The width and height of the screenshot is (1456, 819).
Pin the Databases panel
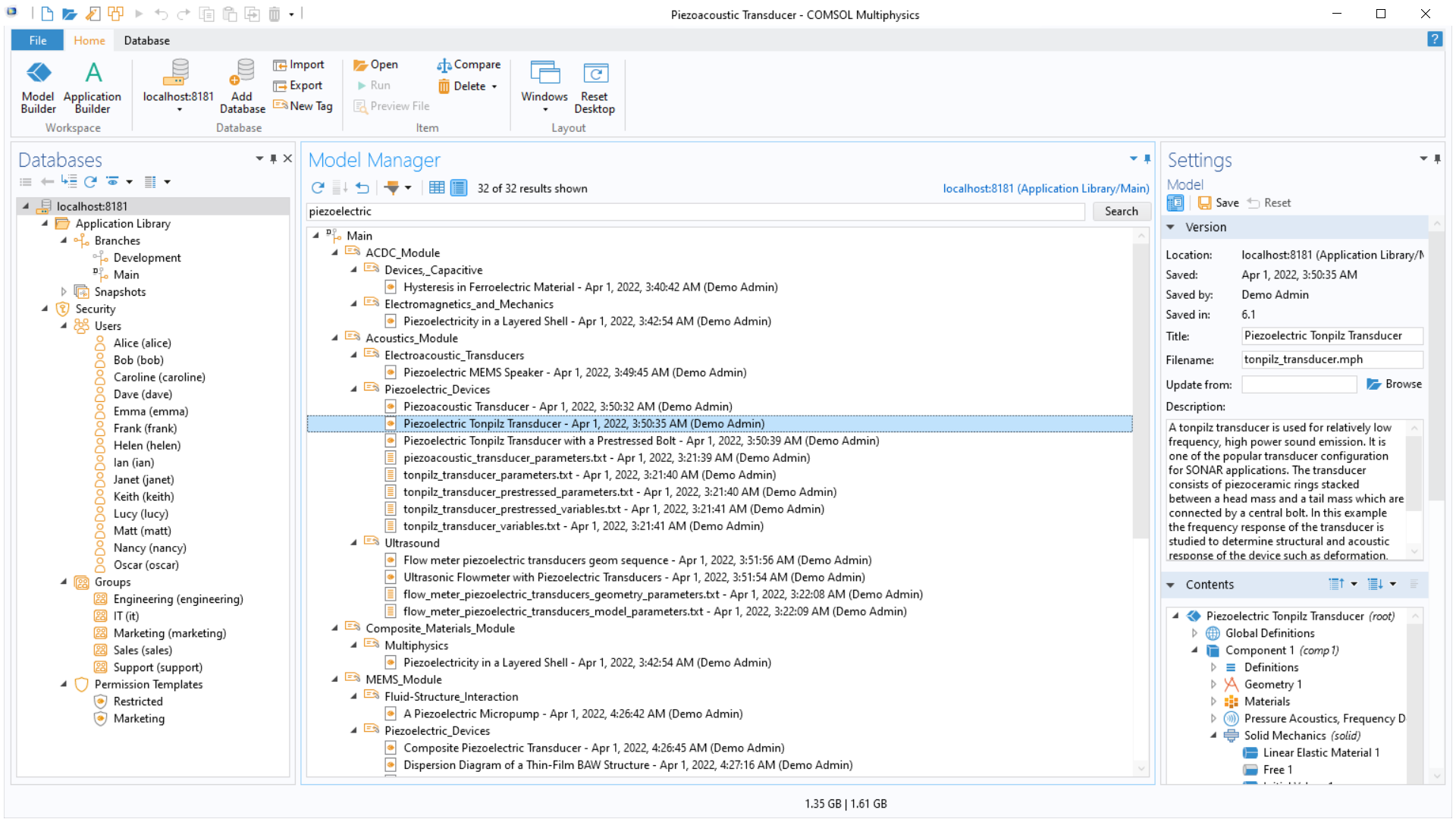273,159
